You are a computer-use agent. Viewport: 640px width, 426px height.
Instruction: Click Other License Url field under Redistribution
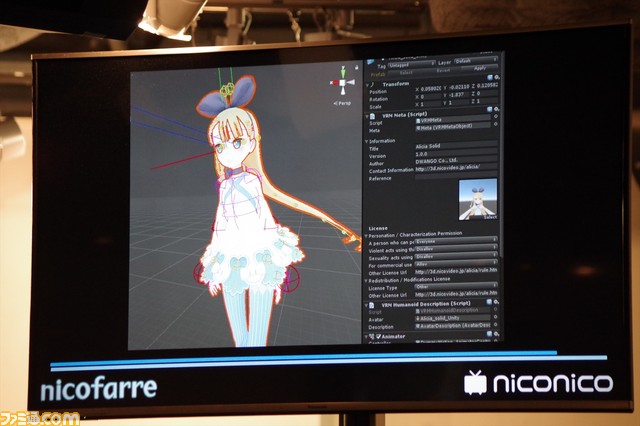coord(456,293)
